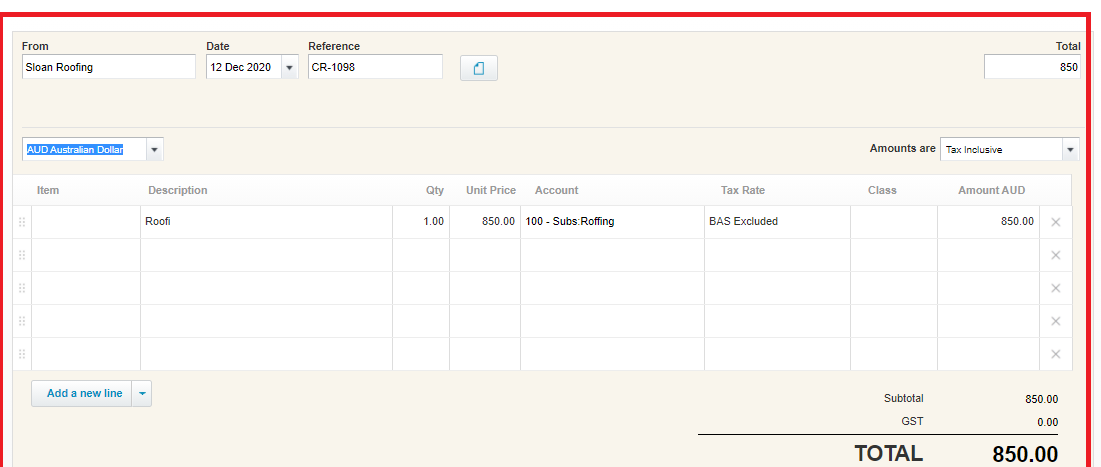
Task: Select the Account cell 100 - Subs:Roffing
Action: coord(612,222)
